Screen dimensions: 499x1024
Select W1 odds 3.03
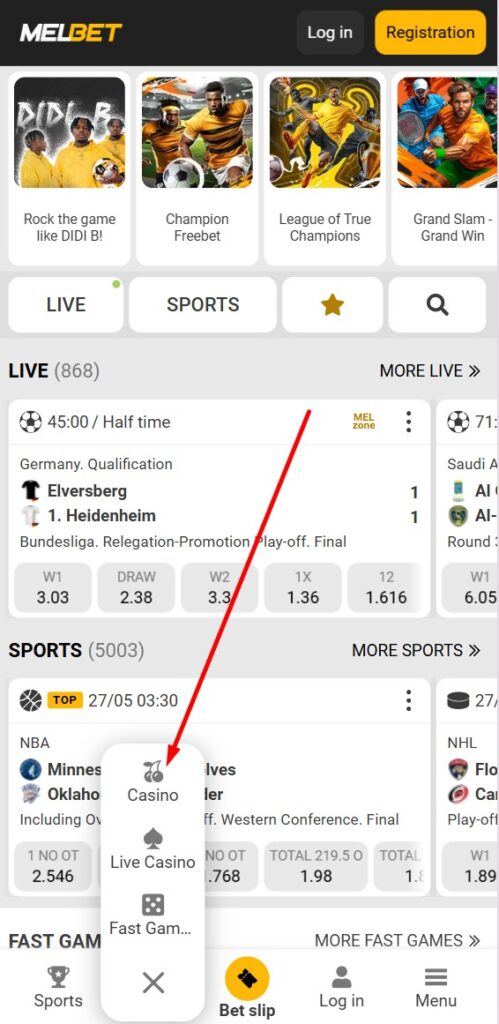[x=53, y=588]
